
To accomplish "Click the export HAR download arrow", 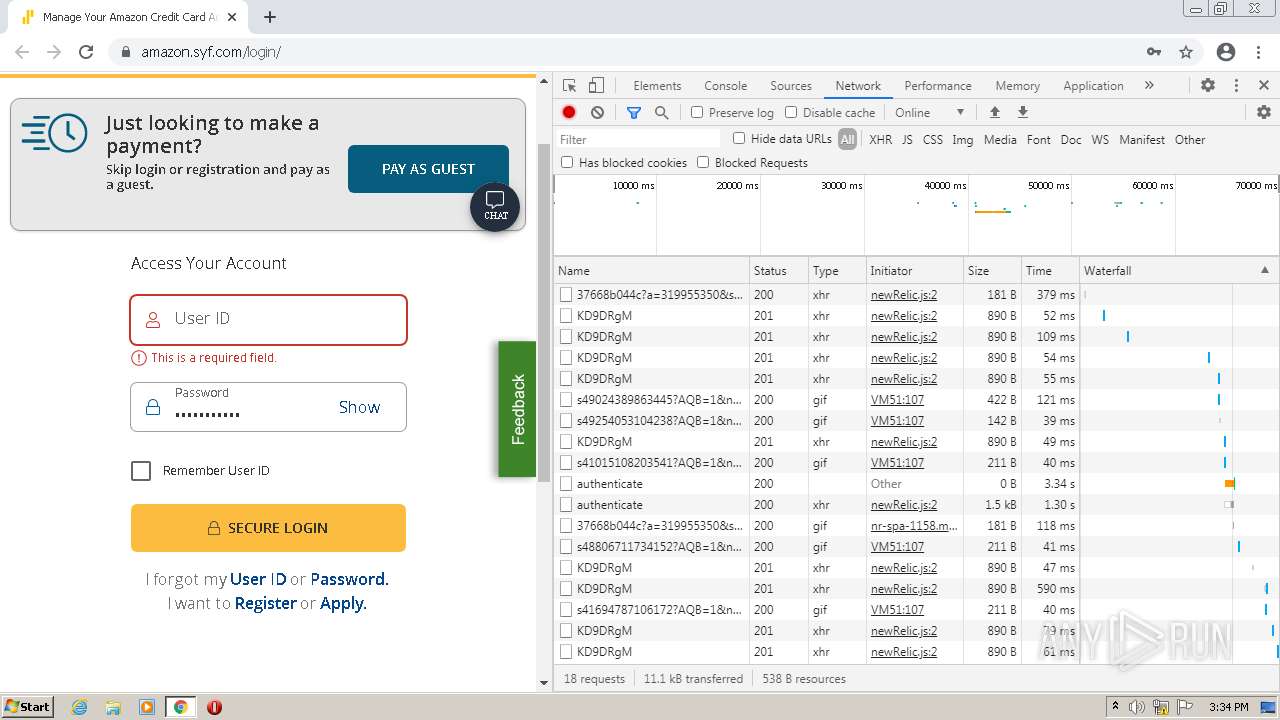I will tap(1023, 113).
